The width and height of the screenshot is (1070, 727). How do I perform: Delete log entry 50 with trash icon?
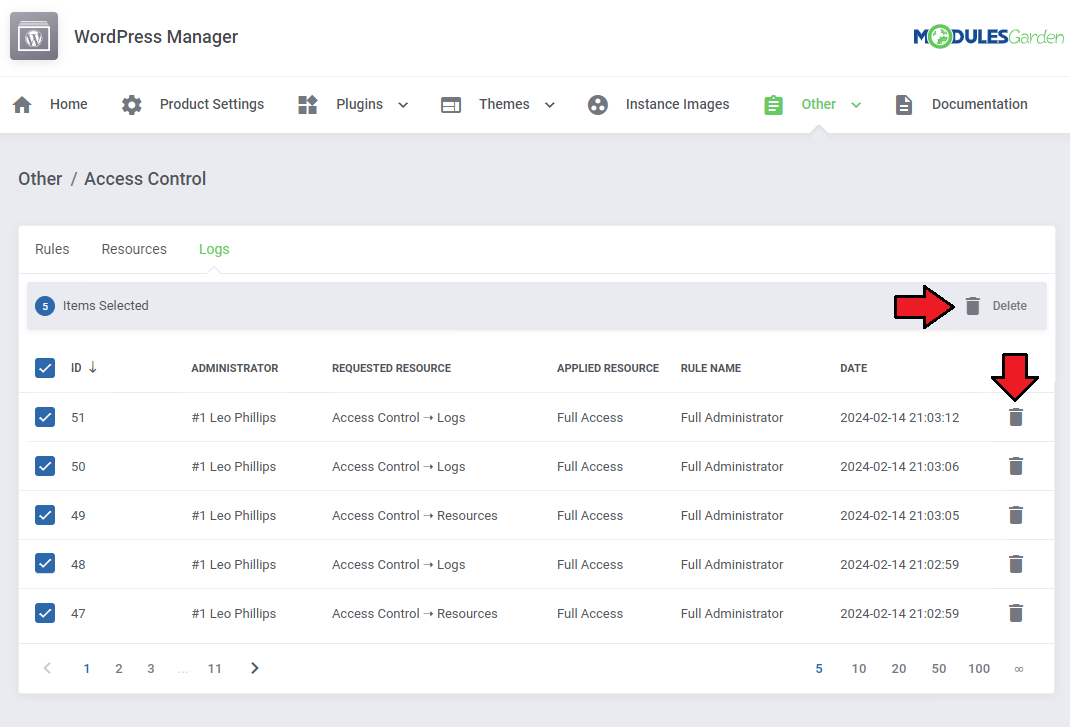1015,466
